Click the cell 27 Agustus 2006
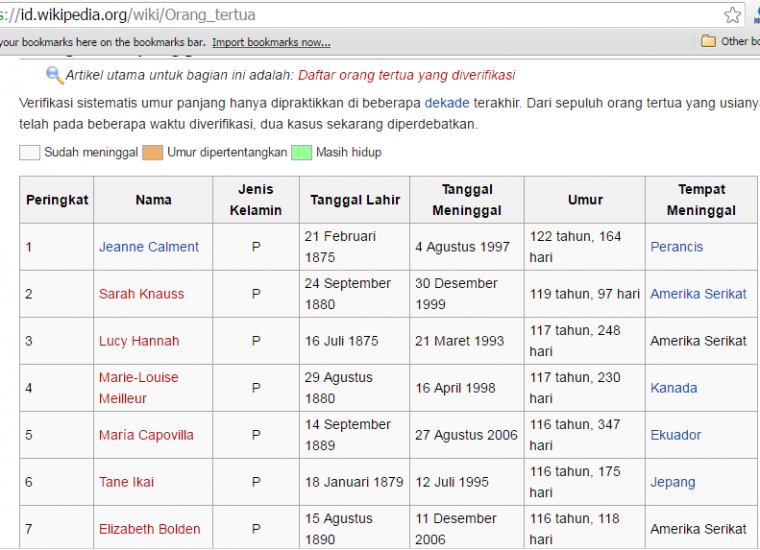Viewport: 760px width, 550px height. tap(467, 435)
